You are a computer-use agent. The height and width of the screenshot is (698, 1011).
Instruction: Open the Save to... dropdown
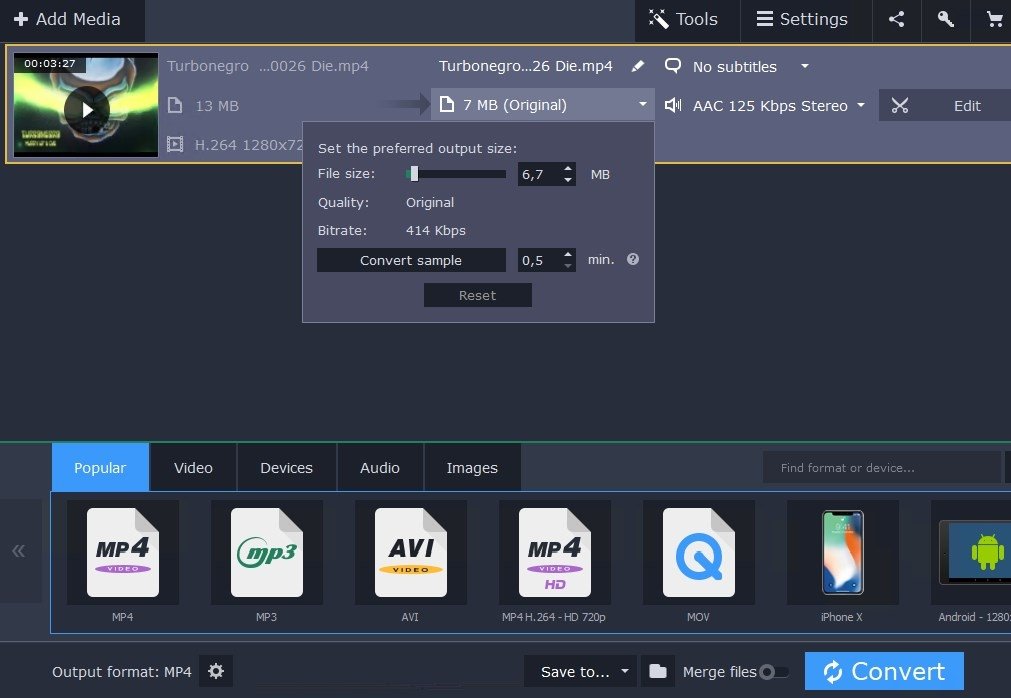point(580,672)
